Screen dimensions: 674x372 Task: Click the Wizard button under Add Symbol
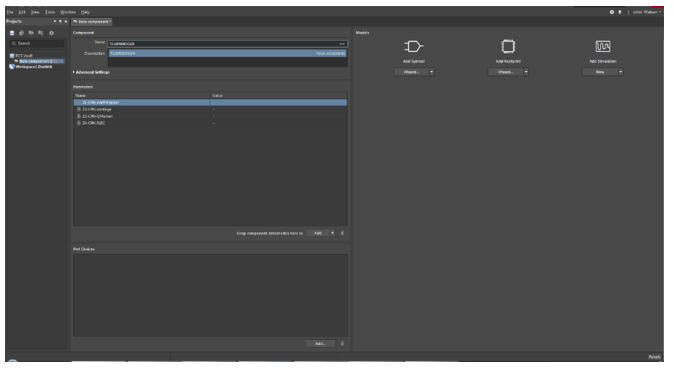click(x=411, y=72)
